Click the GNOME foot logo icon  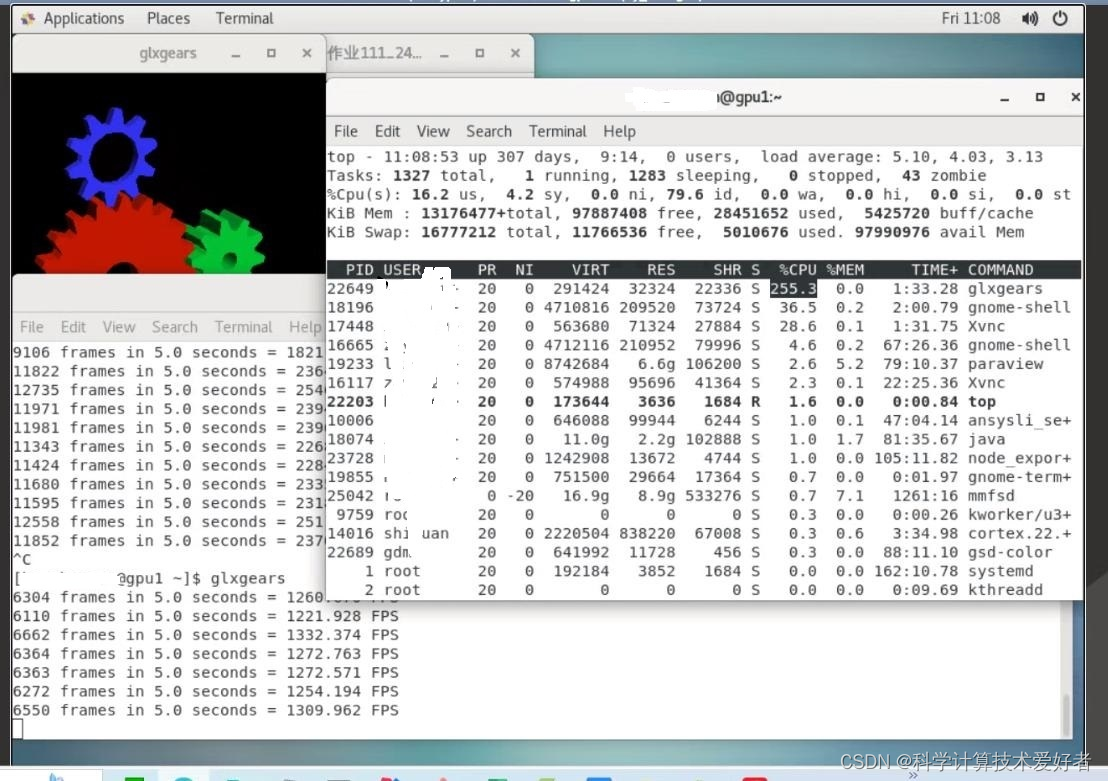tap(27, 18)
